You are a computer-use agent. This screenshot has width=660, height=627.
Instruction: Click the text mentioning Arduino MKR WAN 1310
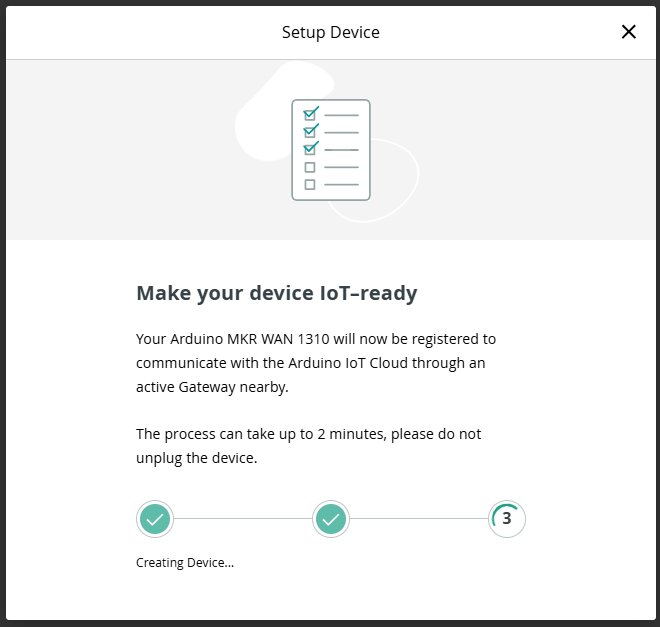tap(316, 363)
